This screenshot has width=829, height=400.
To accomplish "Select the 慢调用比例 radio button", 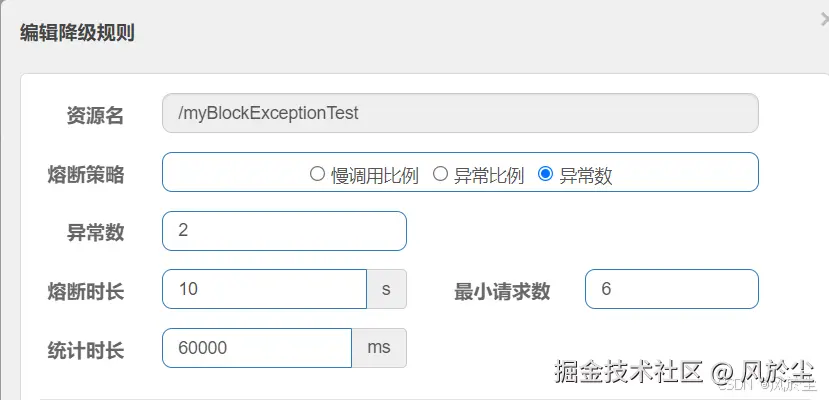I will point(317,174).
